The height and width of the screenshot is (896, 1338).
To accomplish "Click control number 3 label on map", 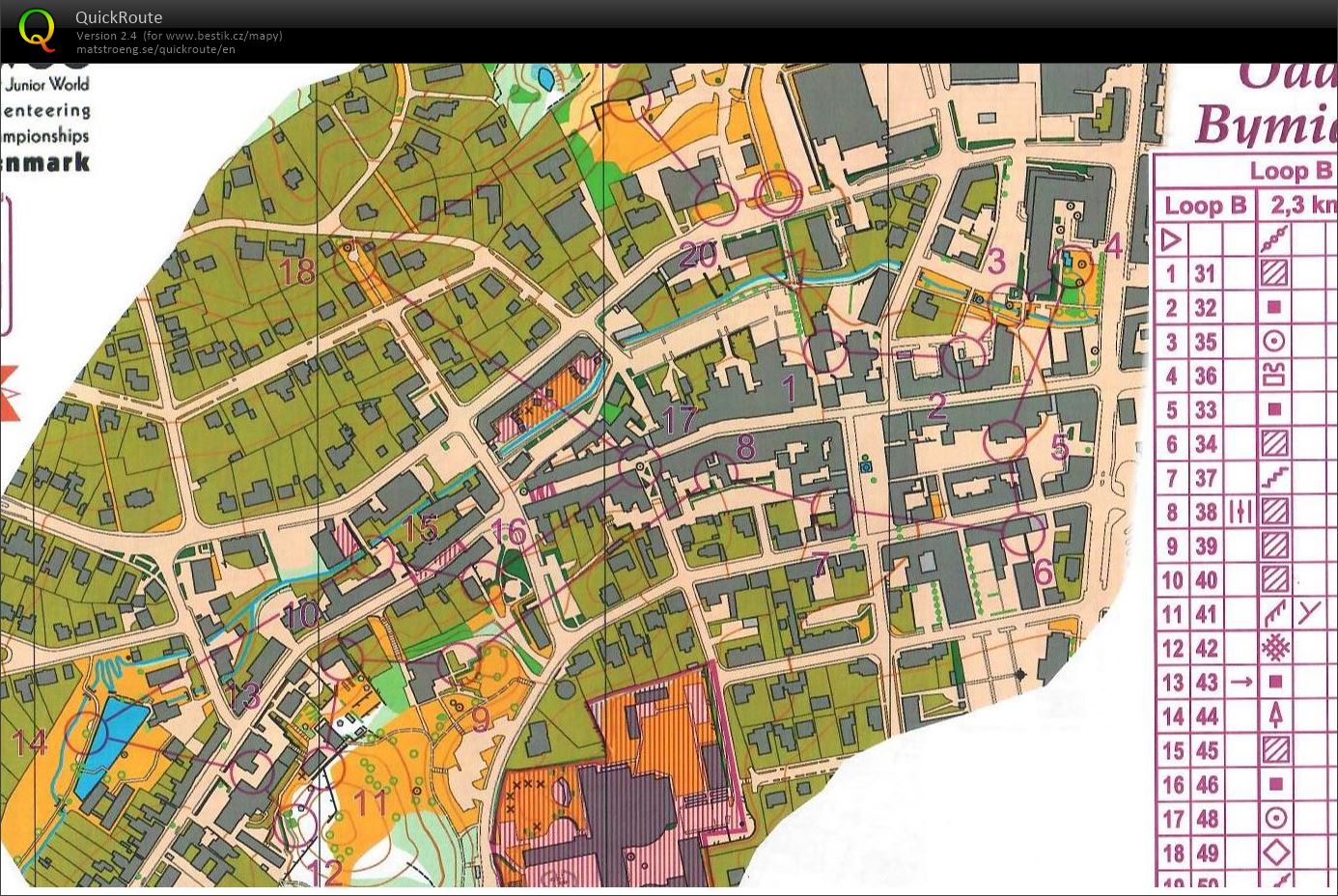I will click(x=996, y=261).
